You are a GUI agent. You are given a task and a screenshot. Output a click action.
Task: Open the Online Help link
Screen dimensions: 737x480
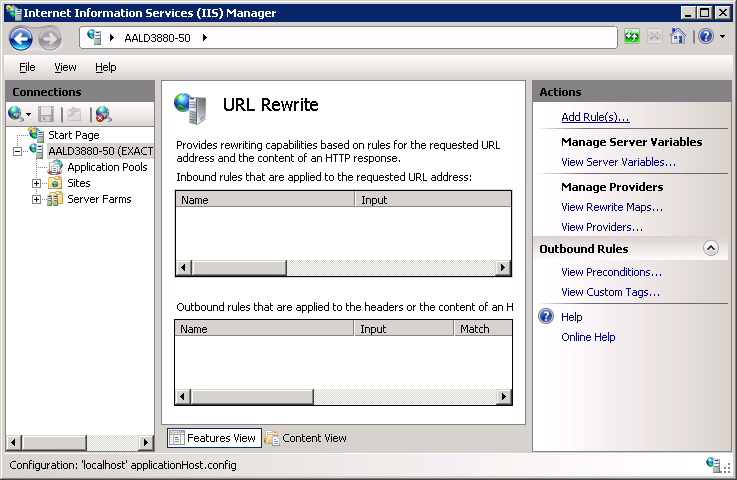pos(588,338)
